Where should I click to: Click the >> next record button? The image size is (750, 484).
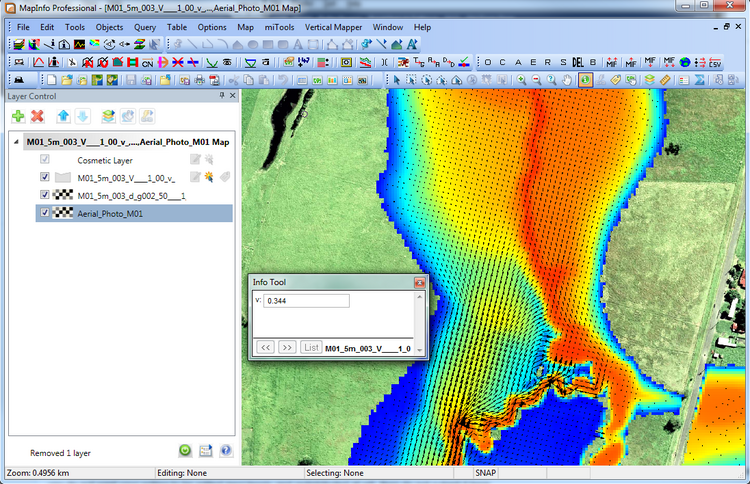coord(287,347)
